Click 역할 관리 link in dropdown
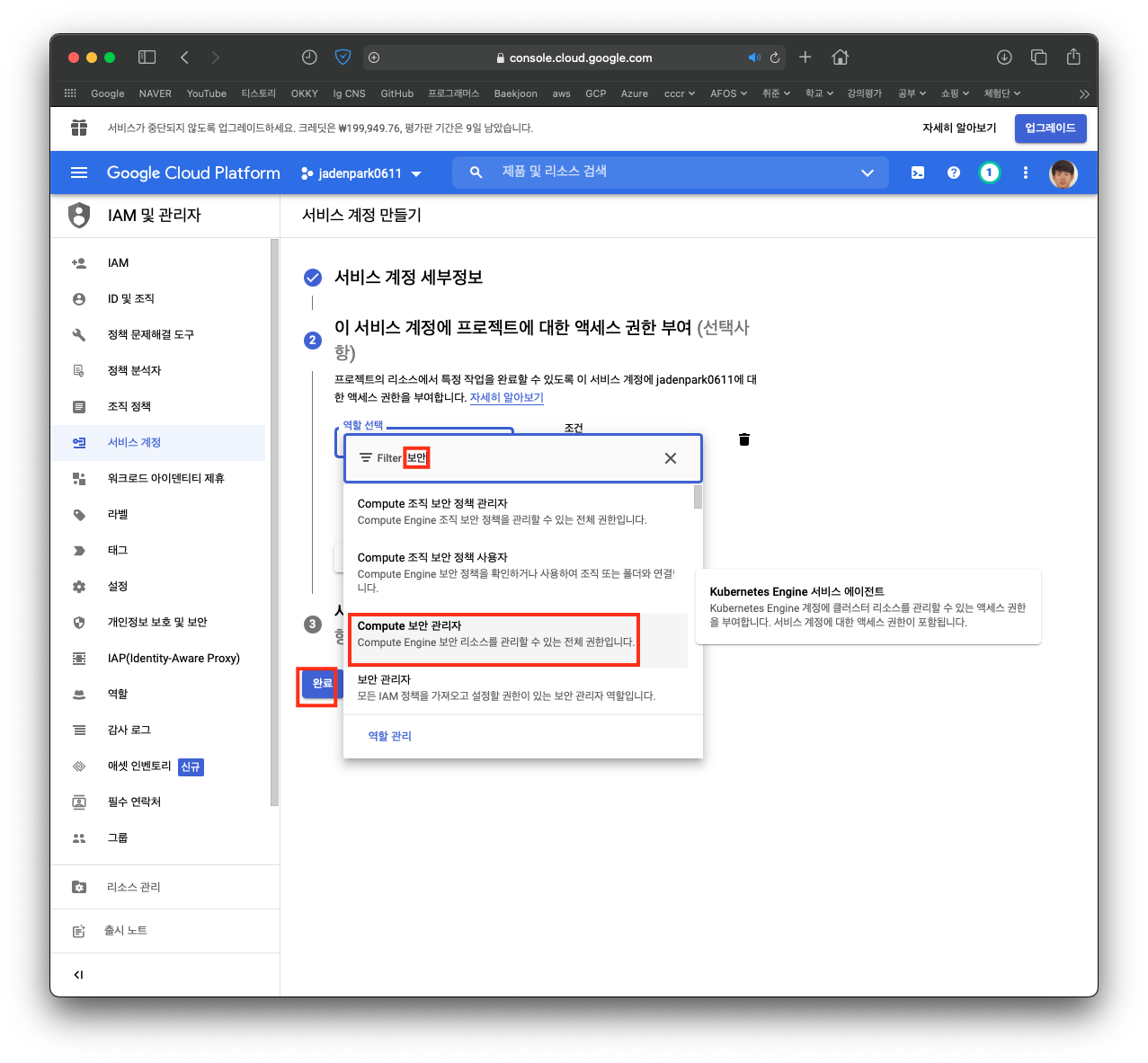The width and height of the screenshot is (1148, 1063). click(390, 736)
